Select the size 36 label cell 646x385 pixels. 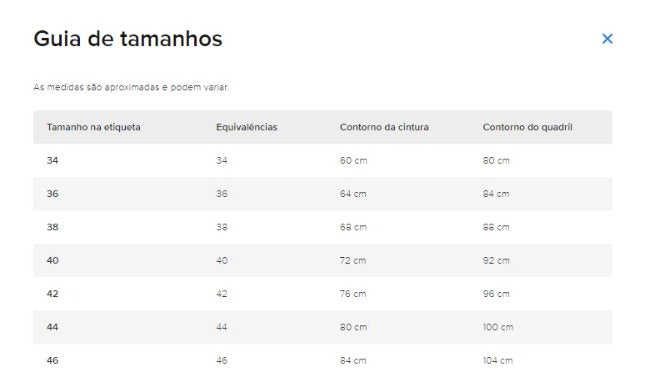tap(52, 194)
